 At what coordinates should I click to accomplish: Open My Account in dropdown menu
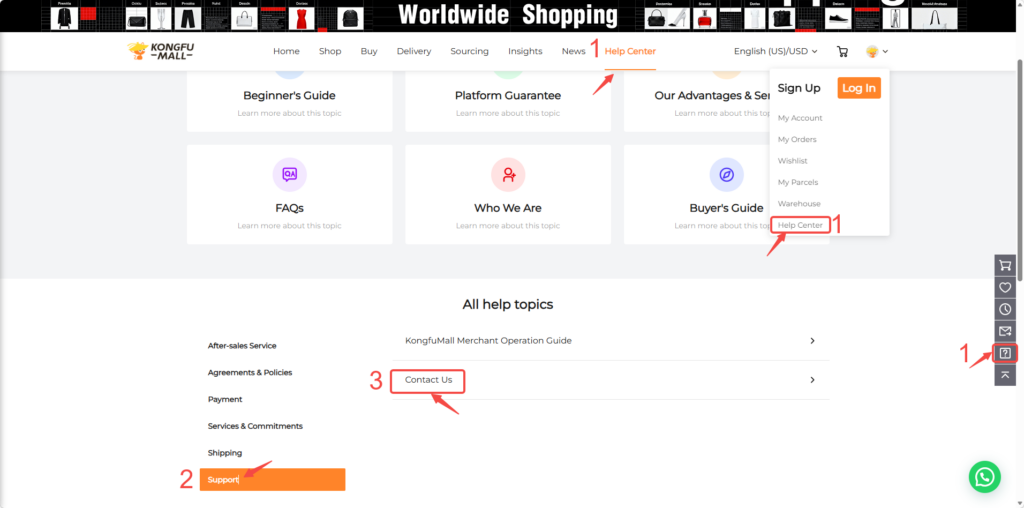(800, 118)
